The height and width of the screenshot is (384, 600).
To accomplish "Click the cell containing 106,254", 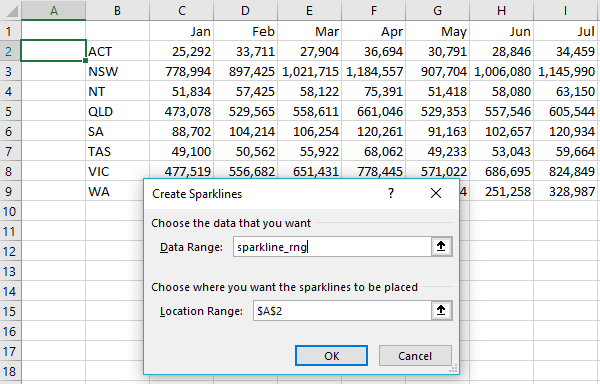I will 310,131.
